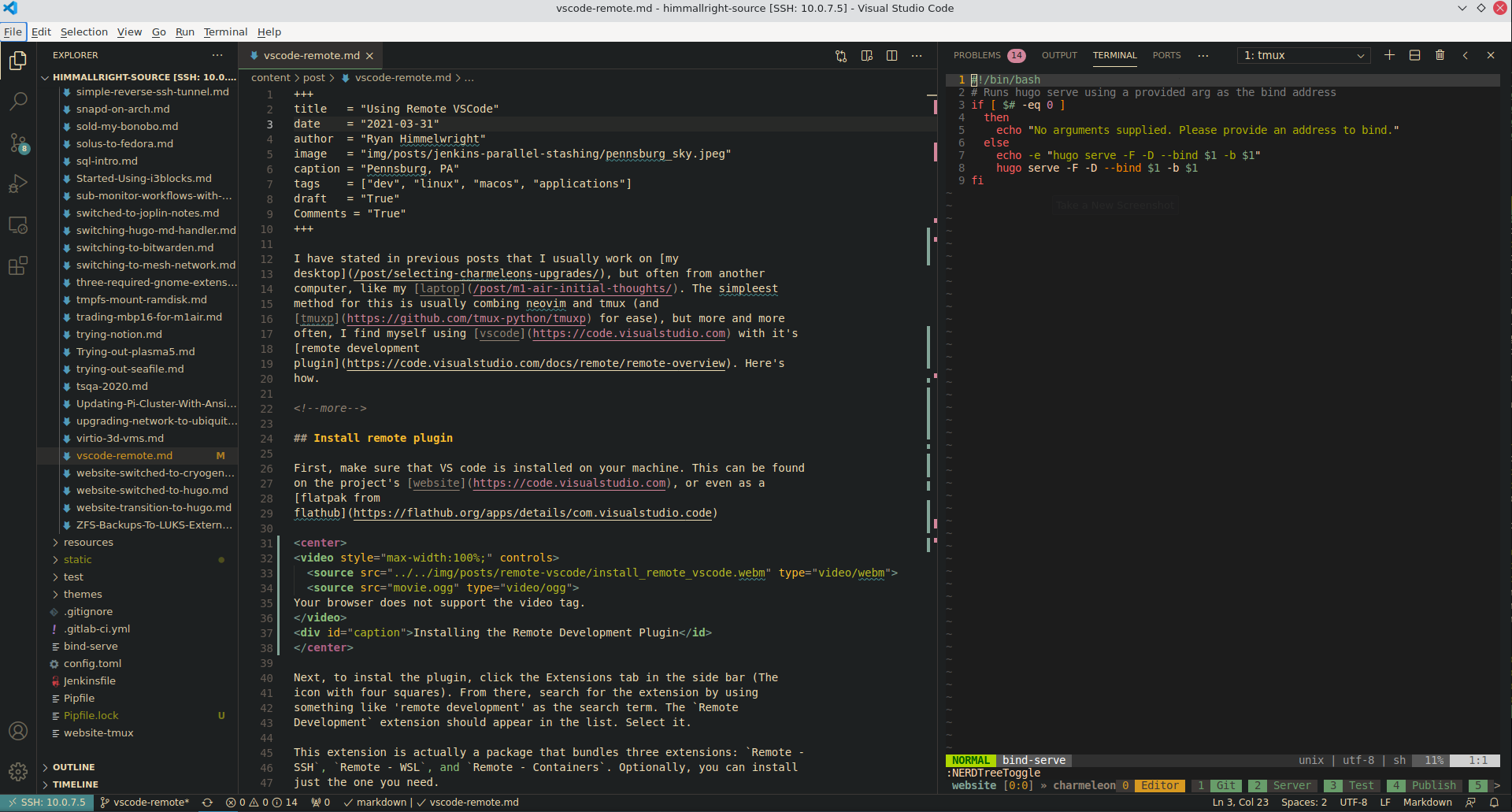Open the Run and Debug view
Image resolution: width=1512 pixels, height=812 pixels.
(x=18, y=184)
